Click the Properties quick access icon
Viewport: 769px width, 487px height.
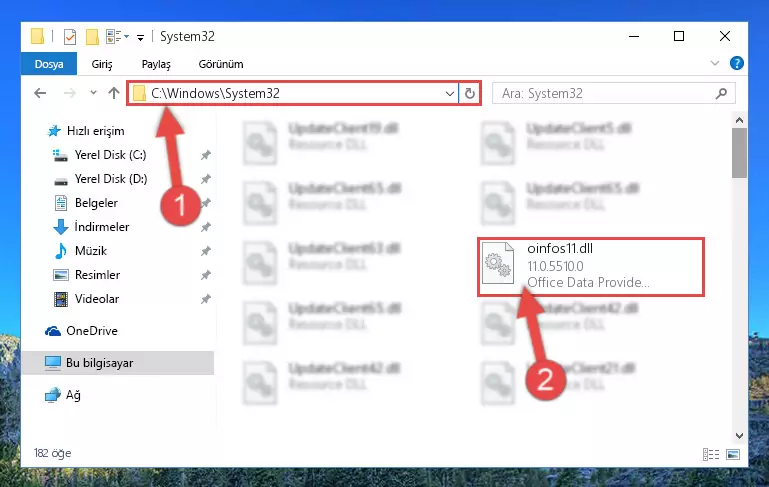(x=70, y=37)
